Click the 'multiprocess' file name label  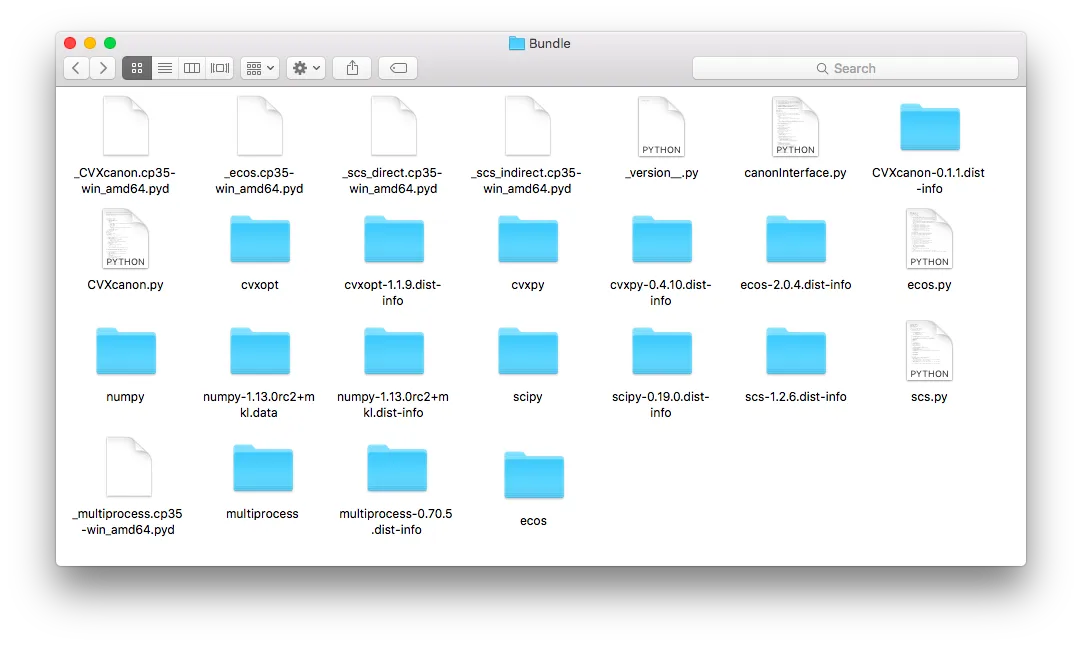pyautogui.click(x=262, y=513)
